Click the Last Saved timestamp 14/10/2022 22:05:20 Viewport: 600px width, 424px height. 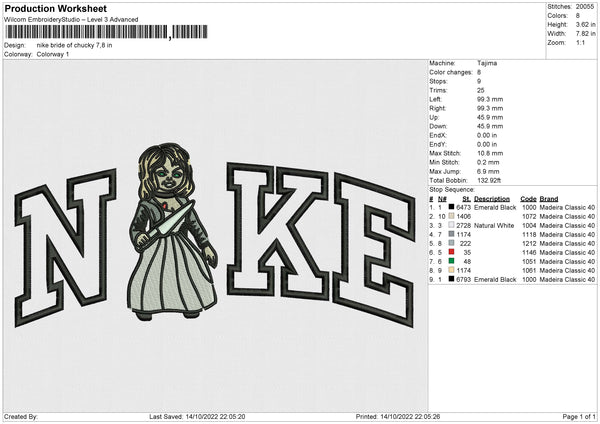[215, 417]
